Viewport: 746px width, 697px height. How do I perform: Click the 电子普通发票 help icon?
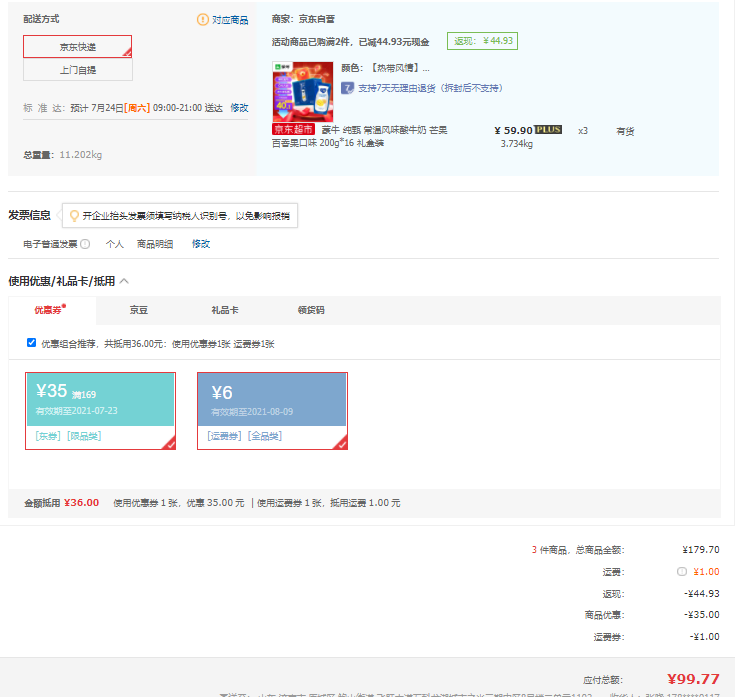pyautogui.click(x=85, y=244)
